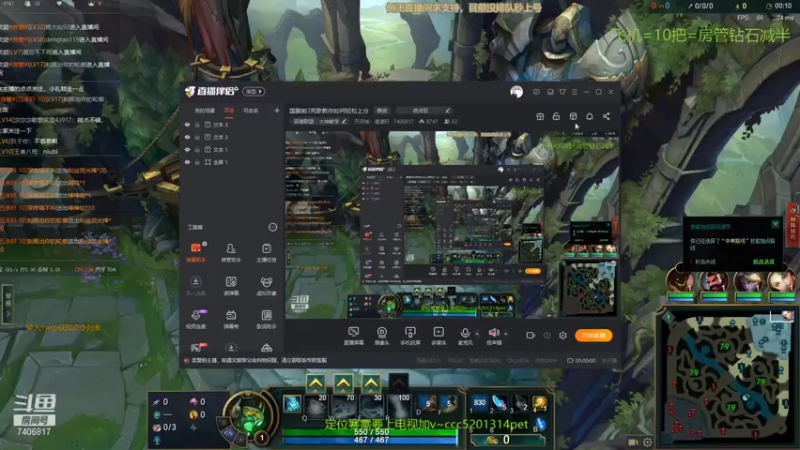This screenshot has width=800, height=450.
Task: Click the cover edit field with pencil
Action: point(424,110)
